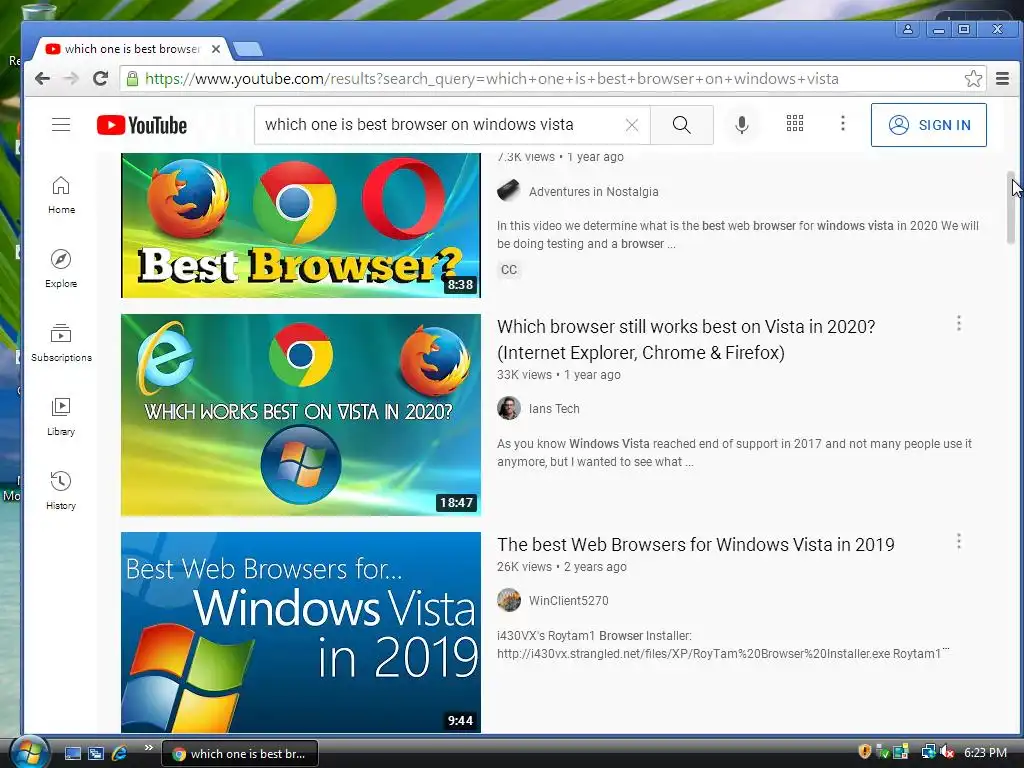Open options for the Ians Tech video
Viewport: 1024px width, 768px height.
[958, 323]
